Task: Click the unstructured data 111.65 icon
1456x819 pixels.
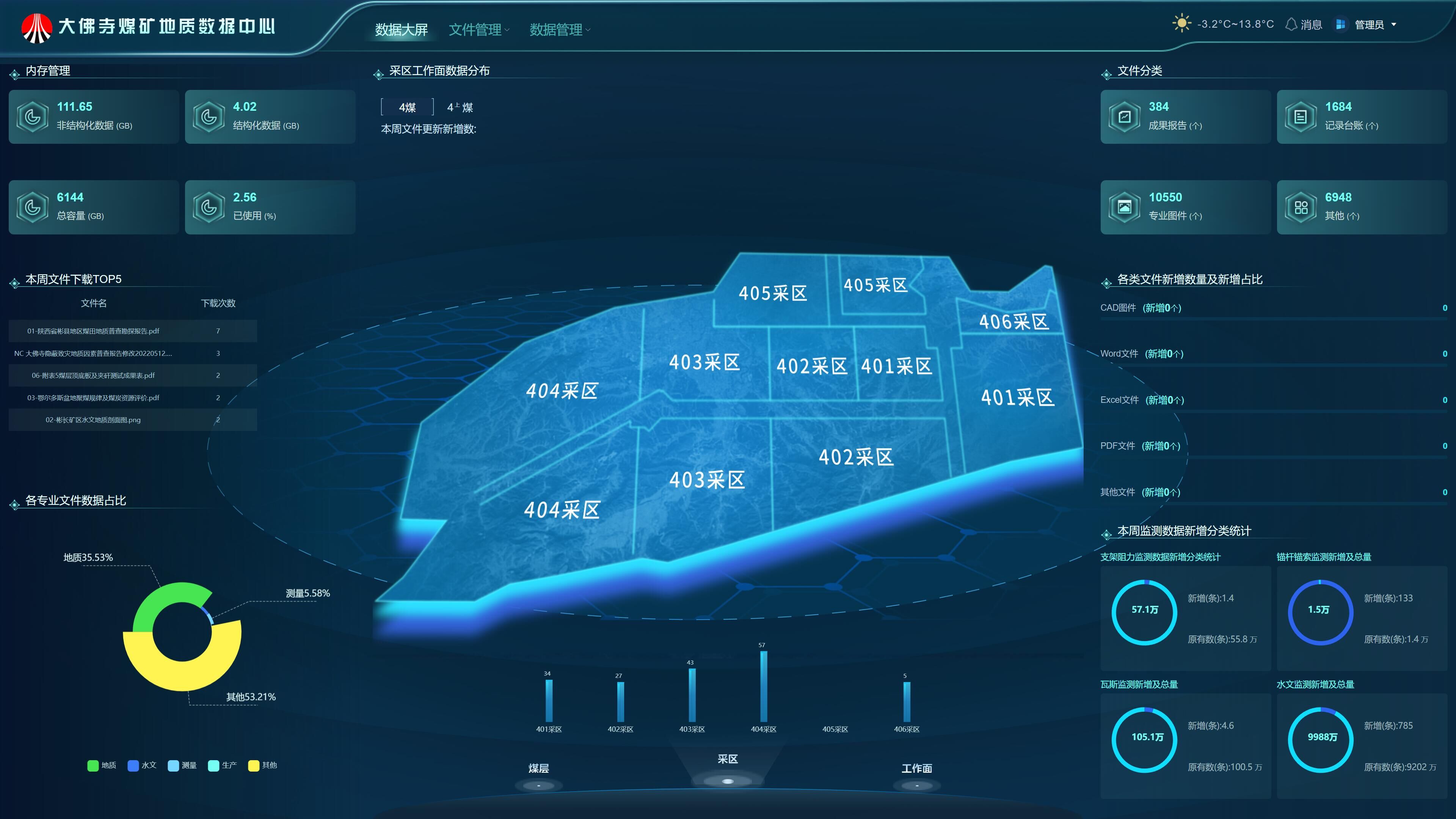Action: (x=33, y=116)
